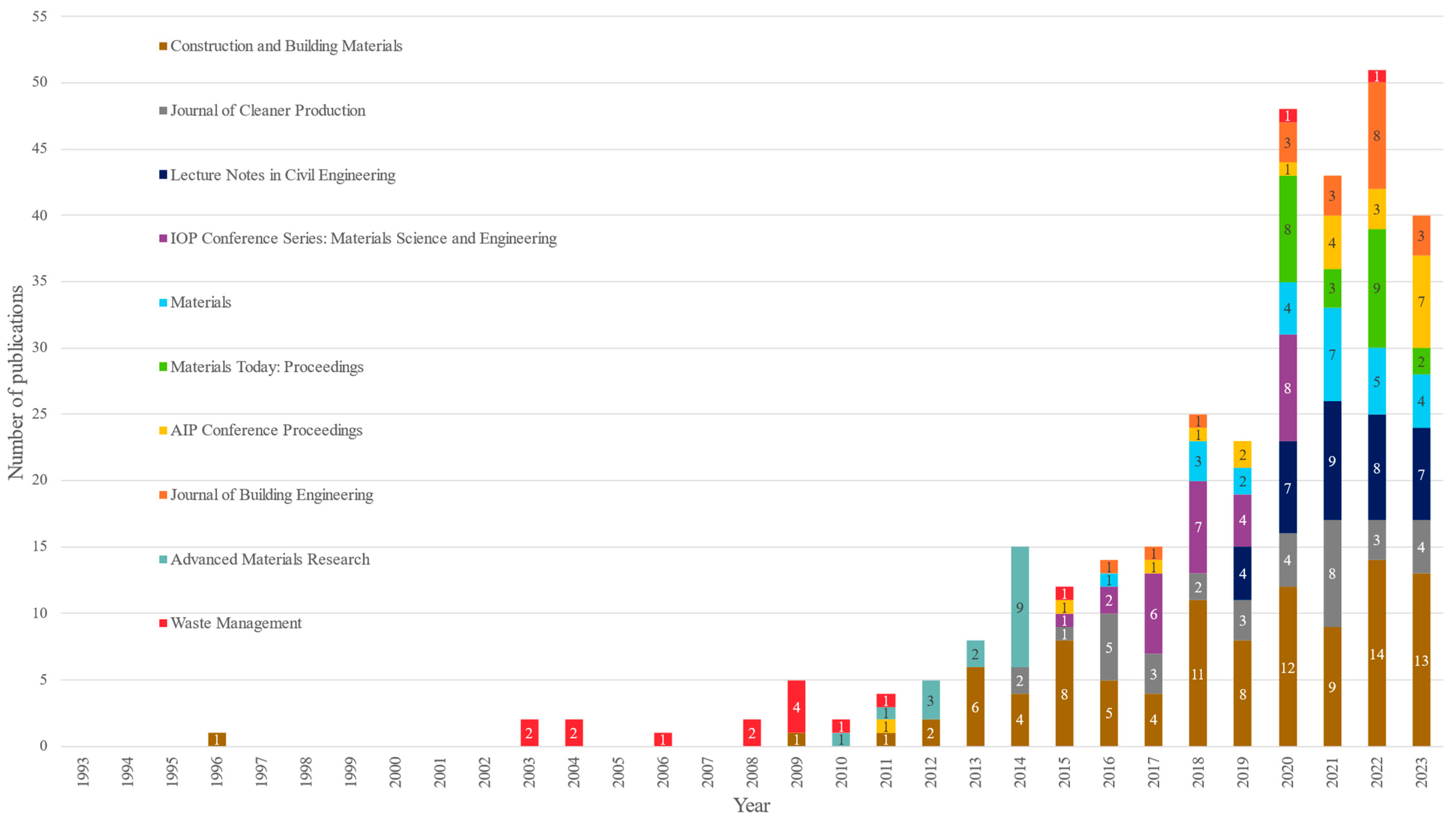The image size is (1456, 822).
Task: Click the Waste Management red legend swatch
Action: click(163, 623)
